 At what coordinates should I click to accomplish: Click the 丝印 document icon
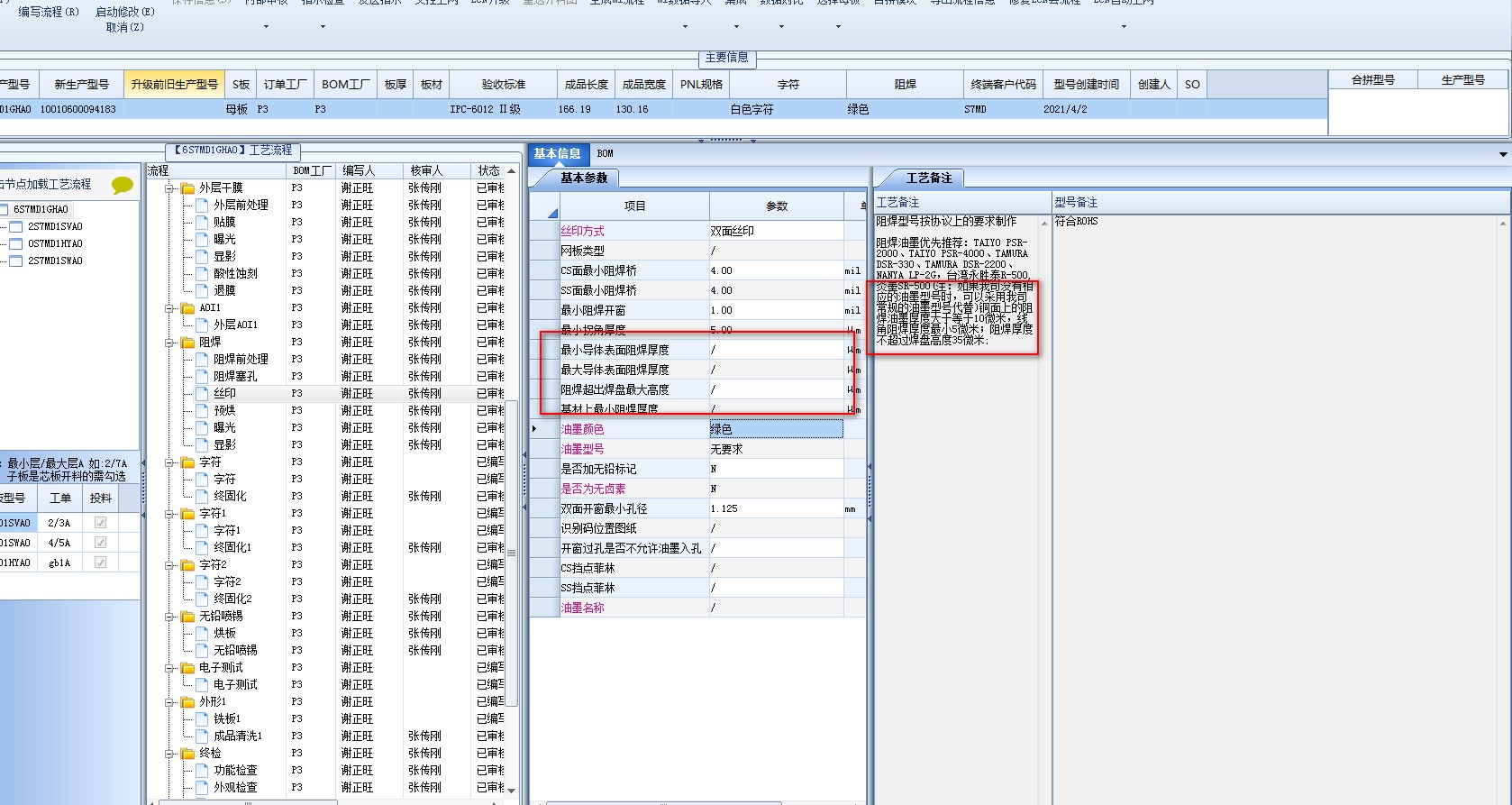point(202,394)
